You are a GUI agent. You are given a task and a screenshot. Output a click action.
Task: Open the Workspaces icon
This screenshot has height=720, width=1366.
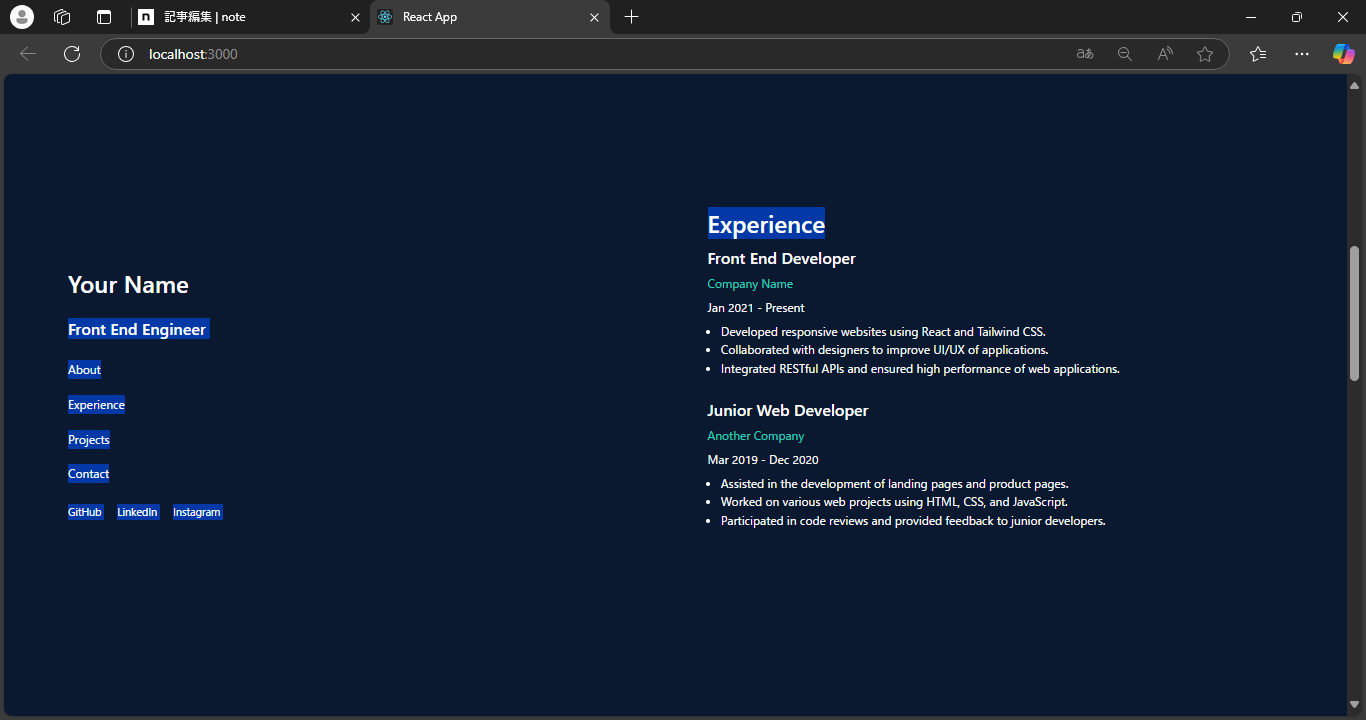(62, 17)
